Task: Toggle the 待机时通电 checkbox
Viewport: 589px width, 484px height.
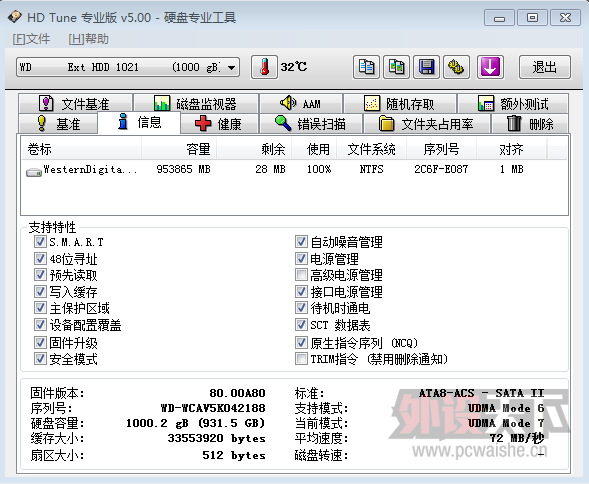Action: [301, 308]
